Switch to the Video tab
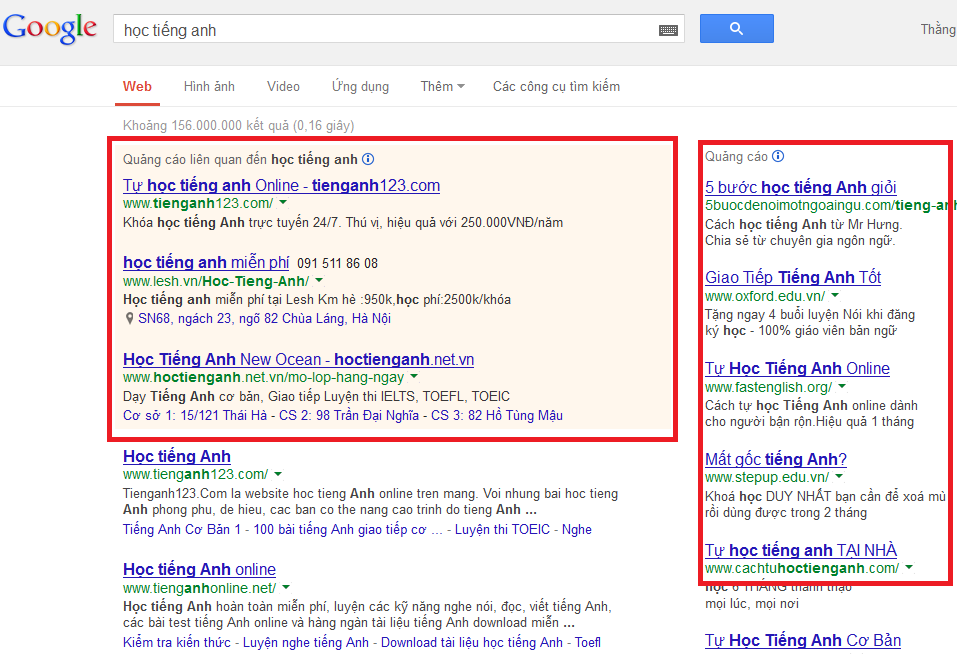 (283, 87)
